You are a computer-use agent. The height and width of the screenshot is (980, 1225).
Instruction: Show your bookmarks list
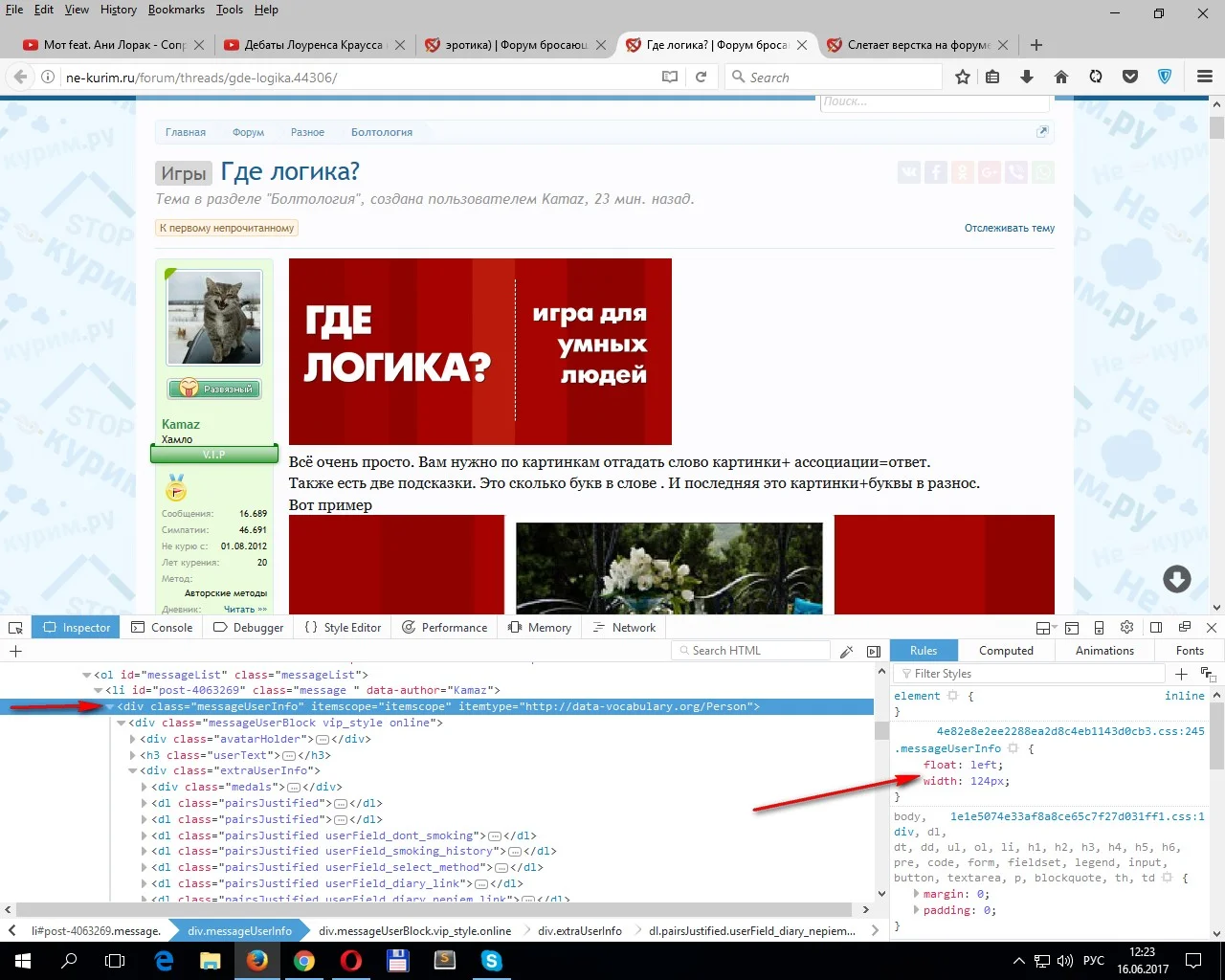click(993, 77)
